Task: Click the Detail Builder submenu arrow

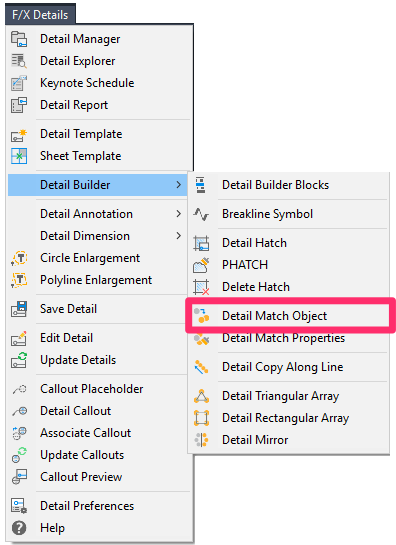Action: (x=178, y=185)
